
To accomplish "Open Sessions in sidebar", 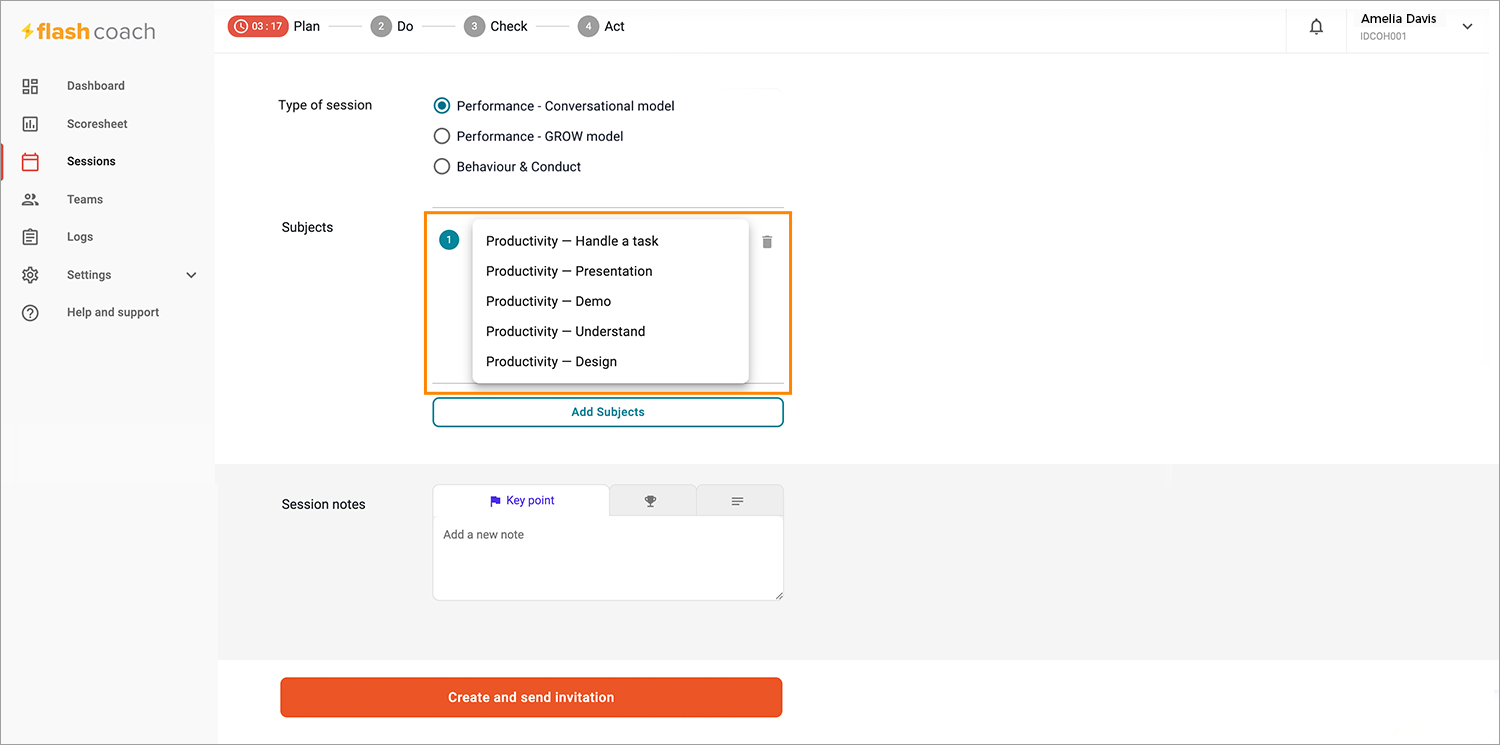I will pyautogui.click(x=91, y=161).
